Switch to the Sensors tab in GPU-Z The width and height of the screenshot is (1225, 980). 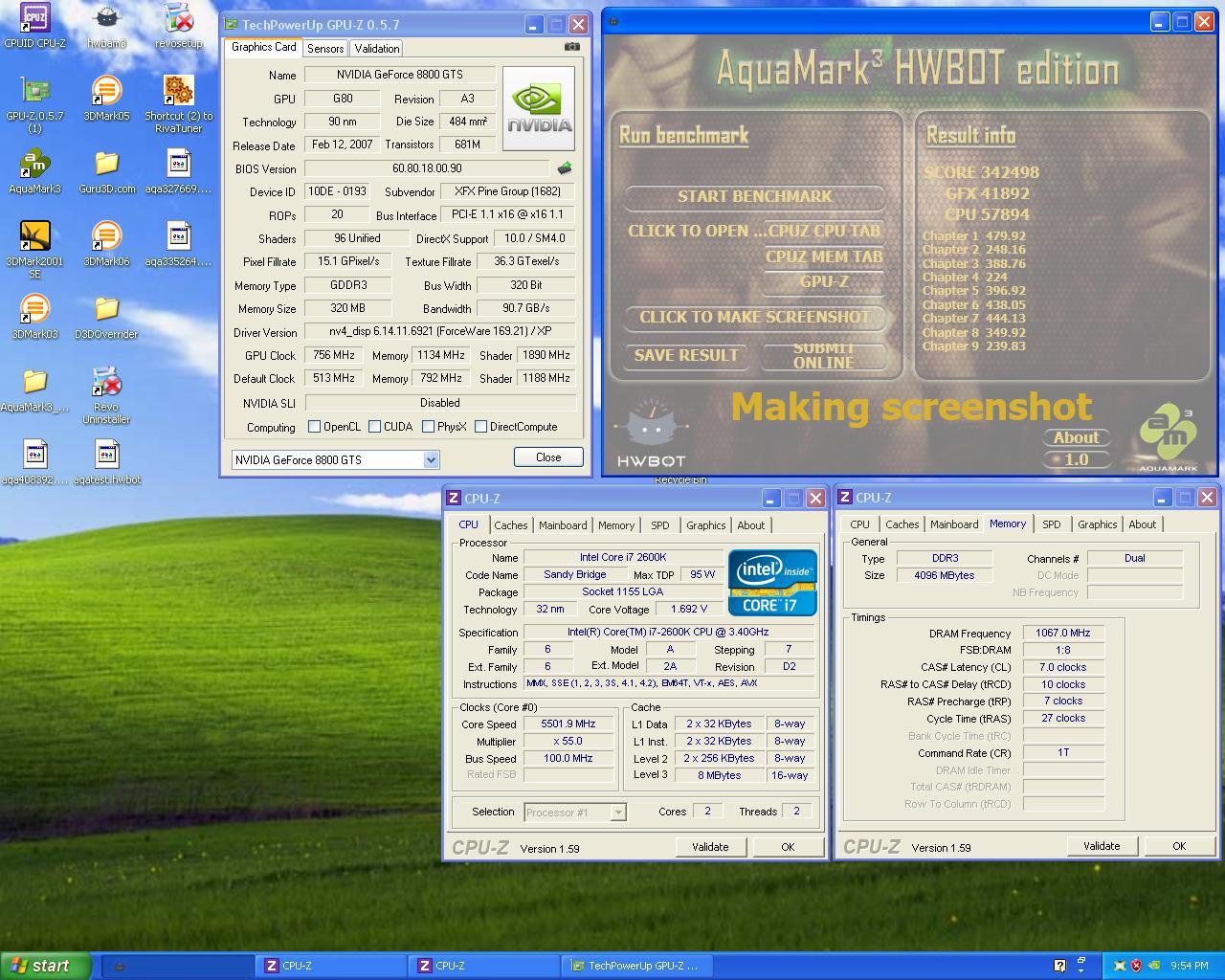pos(325,49)
